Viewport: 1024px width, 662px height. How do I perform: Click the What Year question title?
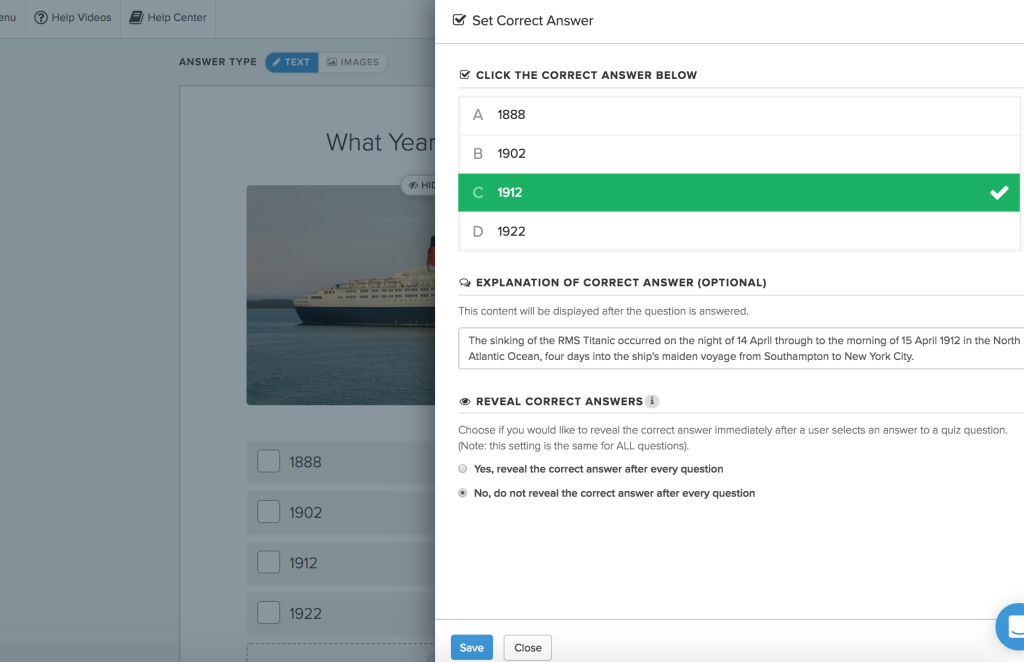point(380,142)
